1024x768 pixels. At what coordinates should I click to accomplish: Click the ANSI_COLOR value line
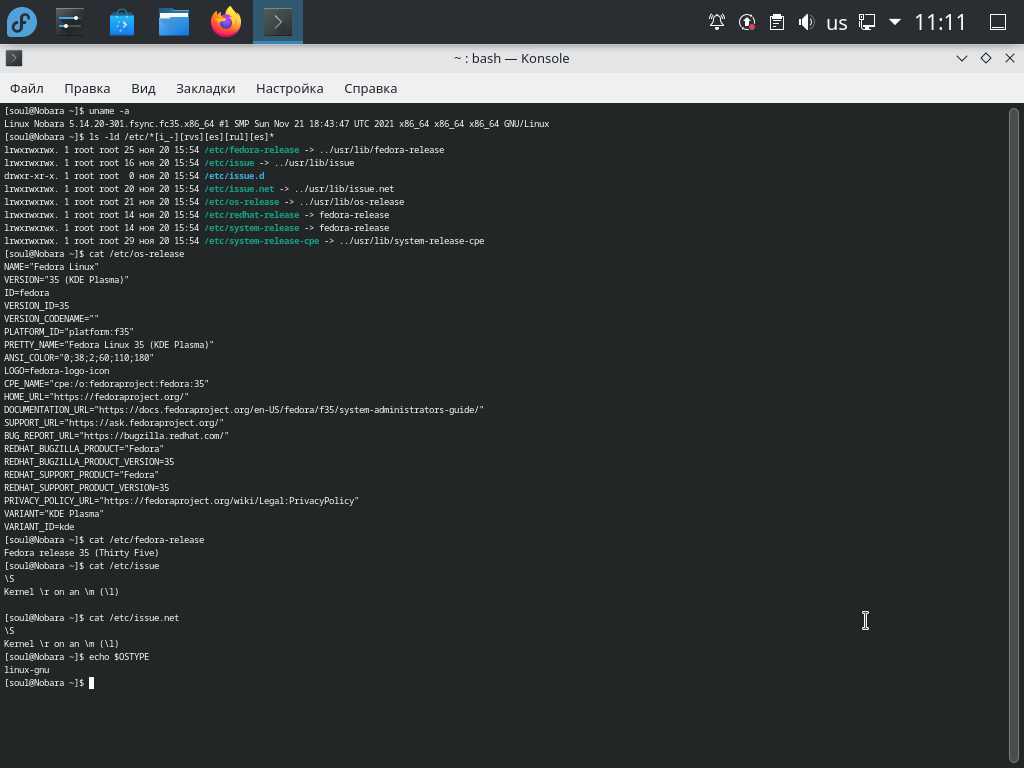79,358
